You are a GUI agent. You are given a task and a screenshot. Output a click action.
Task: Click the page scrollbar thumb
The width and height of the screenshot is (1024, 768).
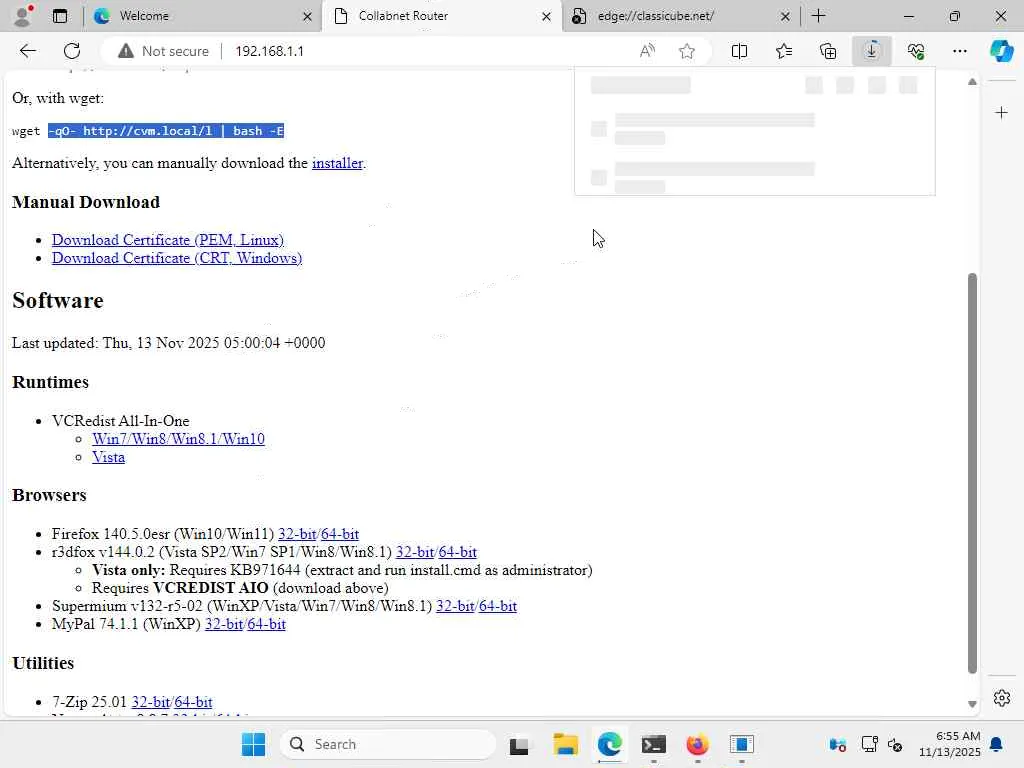pos(972,473)
